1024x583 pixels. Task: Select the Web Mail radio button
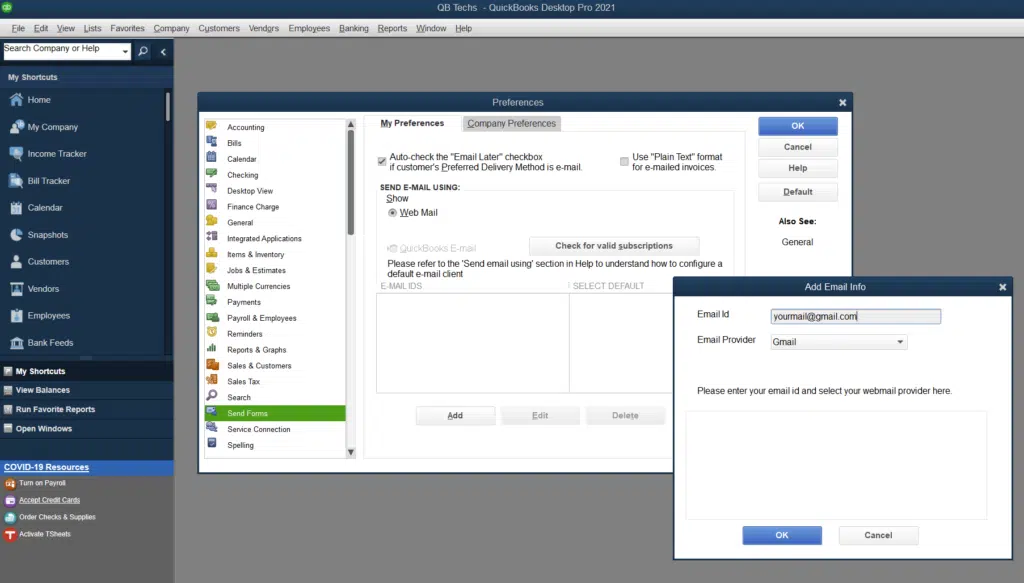click(392, 213)
